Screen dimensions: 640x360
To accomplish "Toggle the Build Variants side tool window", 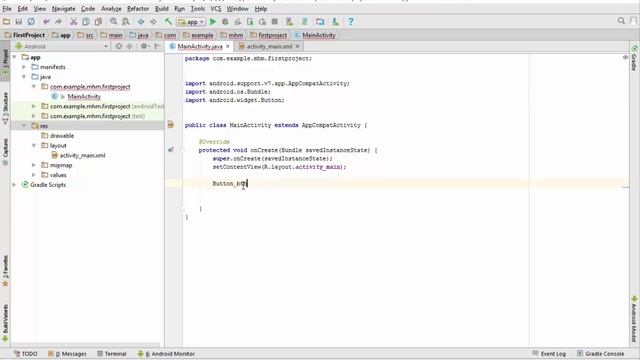I will (x=5, y=322).
